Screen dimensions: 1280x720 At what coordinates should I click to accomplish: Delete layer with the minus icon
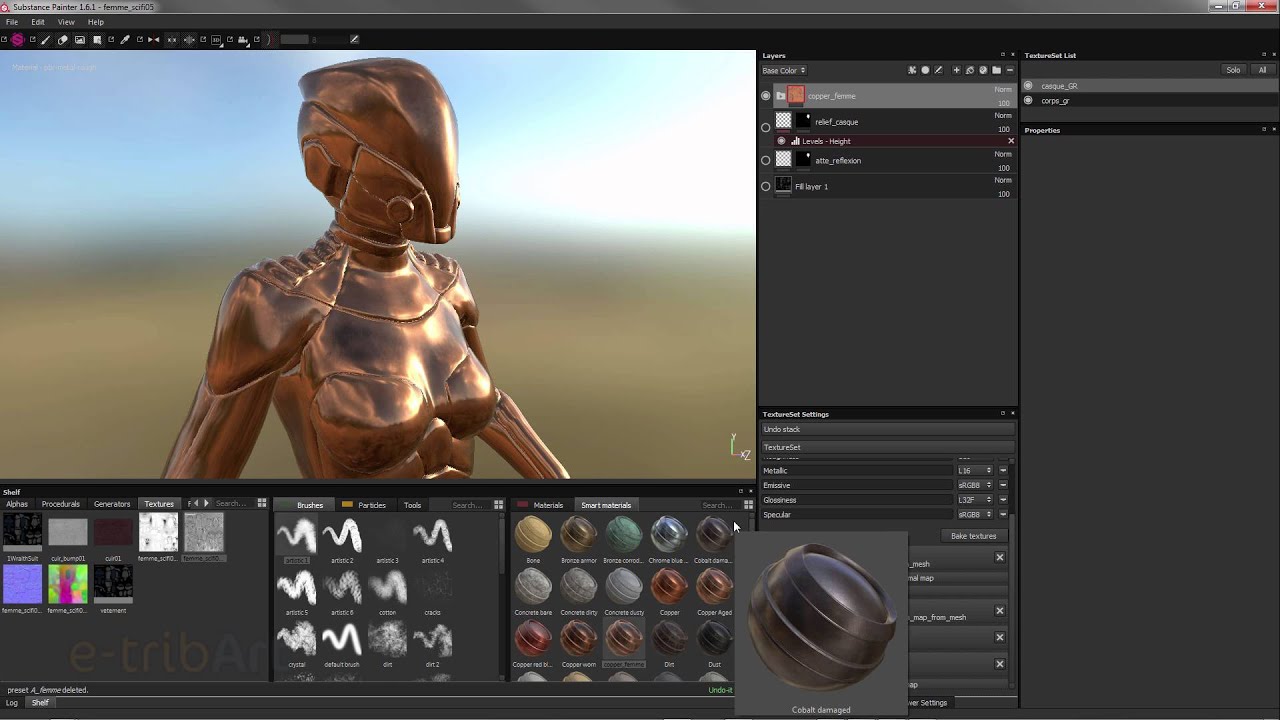(x=1010, y=70)
